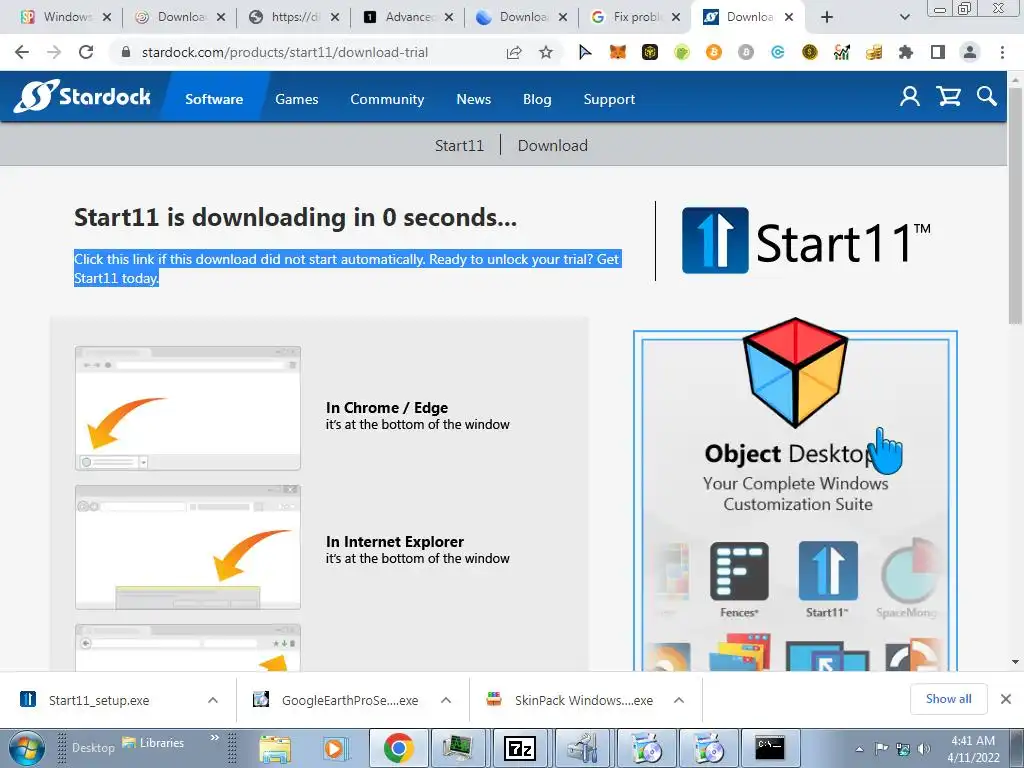Click the Download breadcrumb link
Viewport: 1024px width, 768px height.
pyautogui.click(x=552, y=145)
